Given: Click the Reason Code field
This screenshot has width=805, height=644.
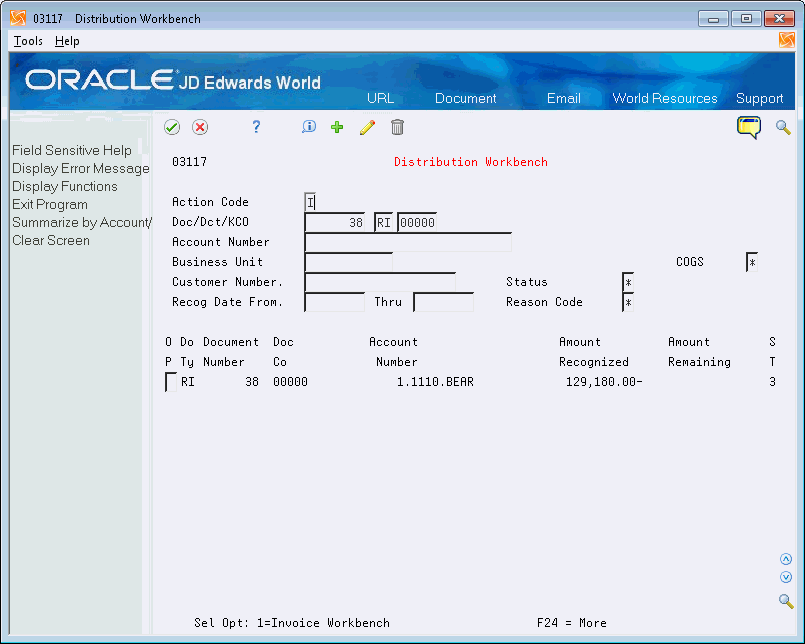Looking at the screenshot, I should click(x=628, y=302).
